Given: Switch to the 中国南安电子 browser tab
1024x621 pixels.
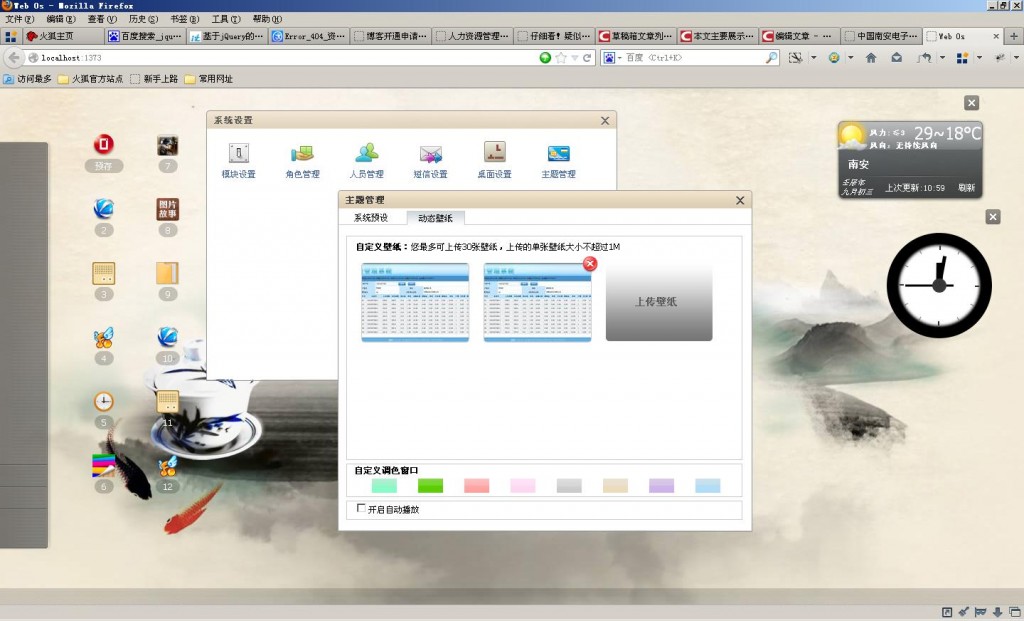Looking at the screenshot, I should pyautogui.click(x=880, y=36).
